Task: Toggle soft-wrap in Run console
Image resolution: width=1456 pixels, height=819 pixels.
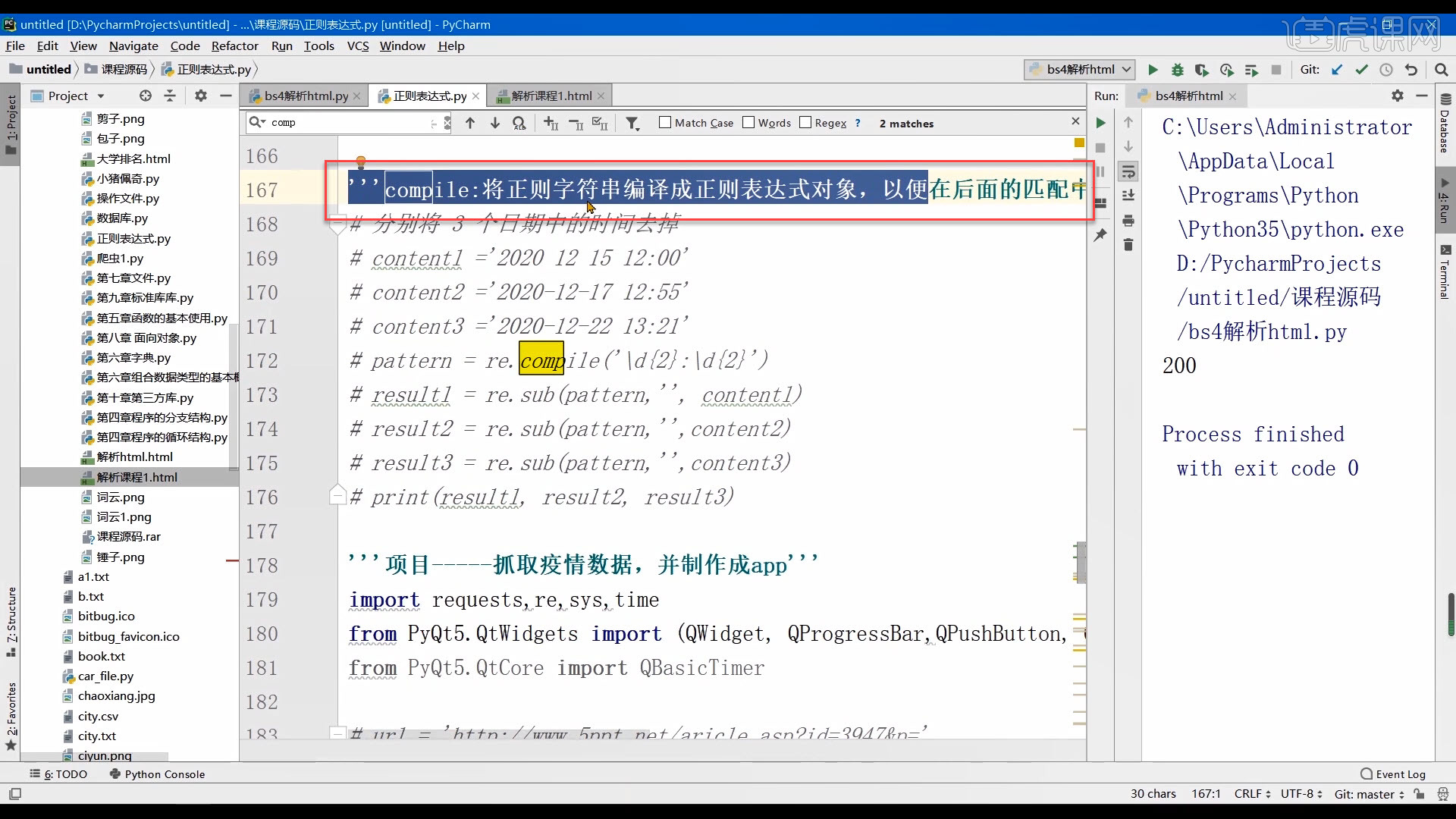Action: click(1128, 172)
